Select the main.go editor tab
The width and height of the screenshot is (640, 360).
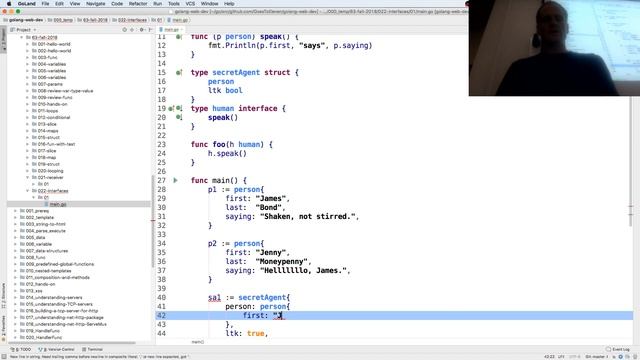click(x=171, y=30)
